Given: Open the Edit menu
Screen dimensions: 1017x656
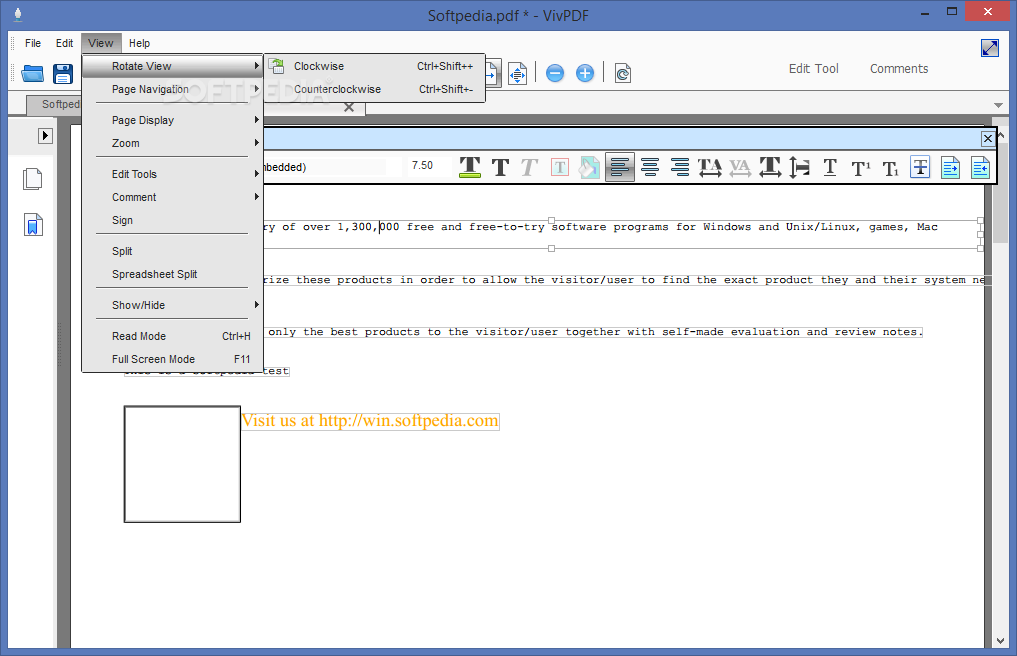Looking at the screenshot, I should tap(64, 43).
